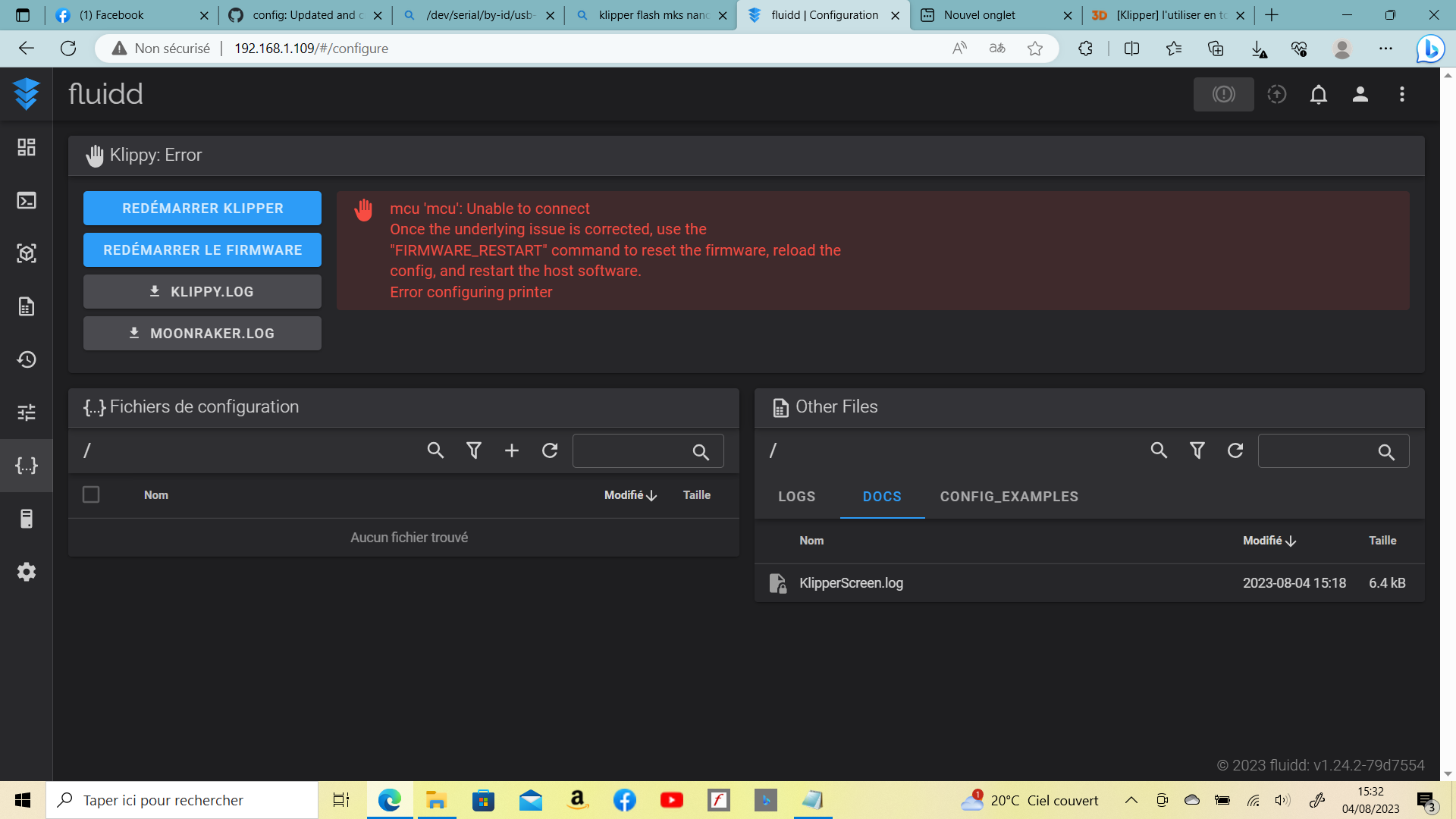The height and width of the screenshot is (819, 1456).
Task: Download KLIPPY.LOG file
Action: click(202, 292)
